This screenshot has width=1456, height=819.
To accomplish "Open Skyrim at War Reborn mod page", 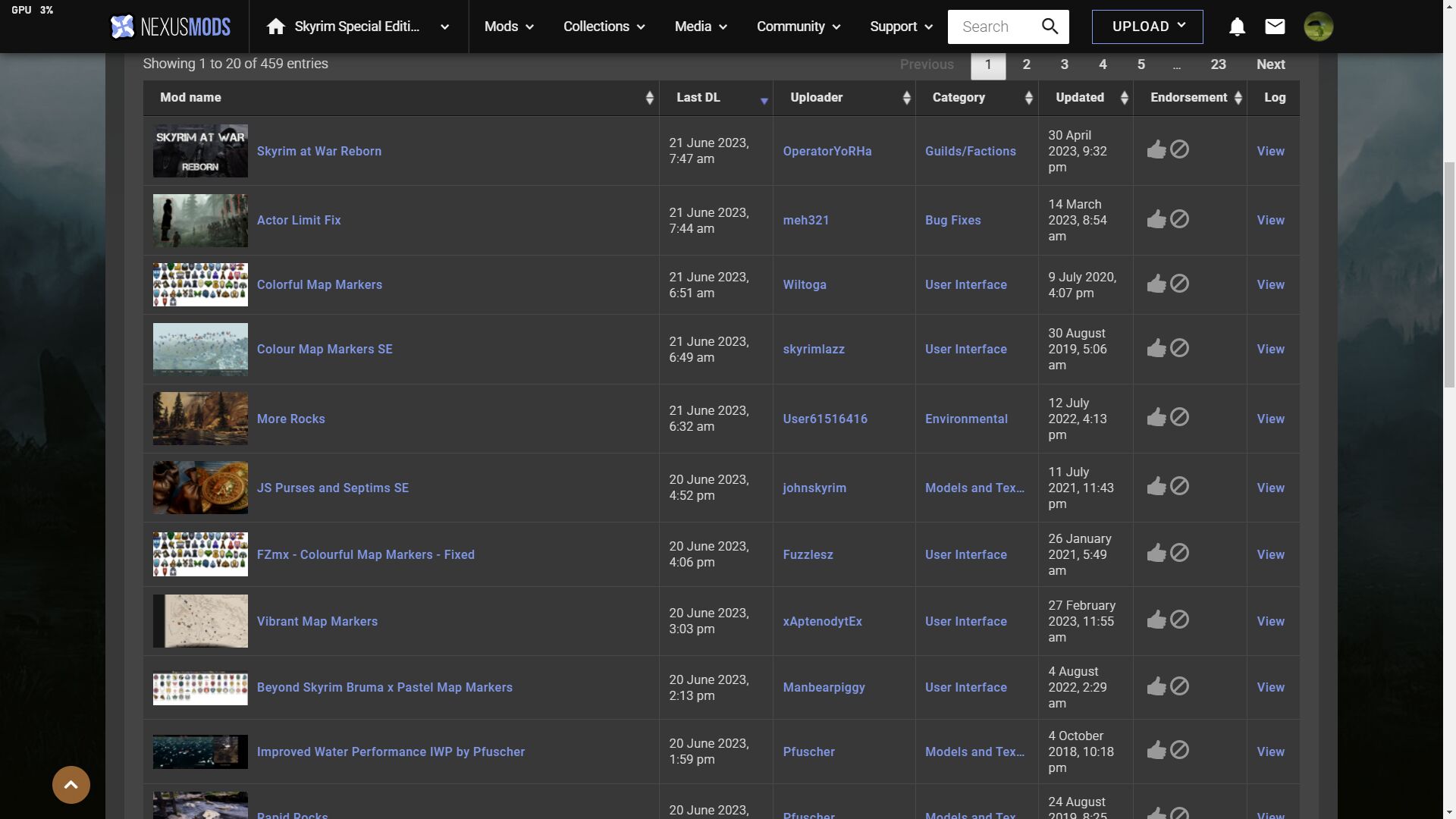I will [319, 151].
